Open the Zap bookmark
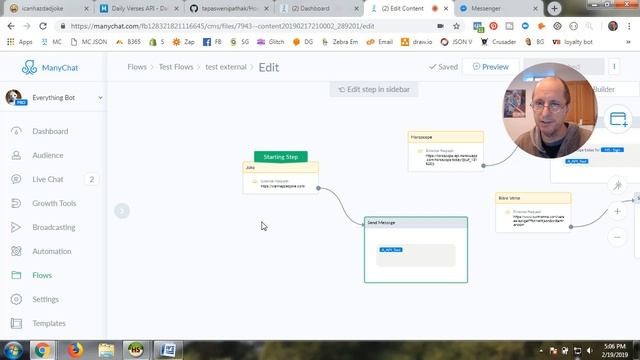 pyautogui.click(x=184, y=42)
